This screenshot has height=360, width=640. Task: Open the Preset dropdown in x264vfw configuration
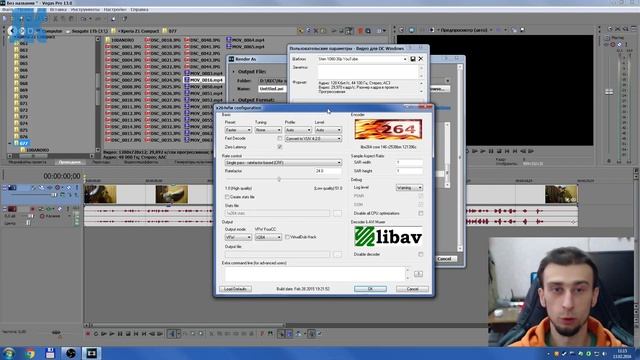(238, 130)
